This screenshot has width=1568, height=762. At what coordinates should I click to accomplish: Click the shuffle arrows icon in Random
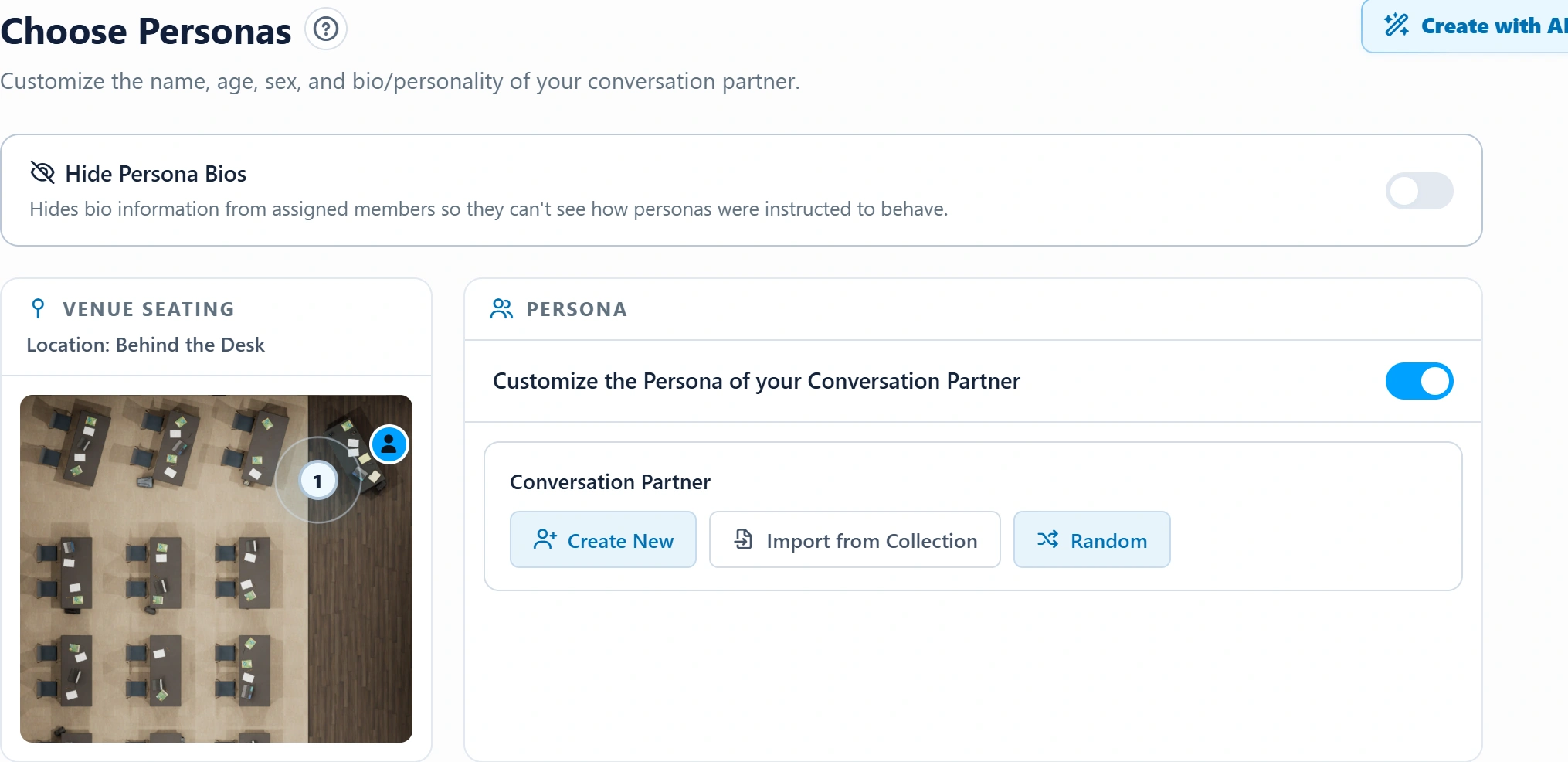1047,539
